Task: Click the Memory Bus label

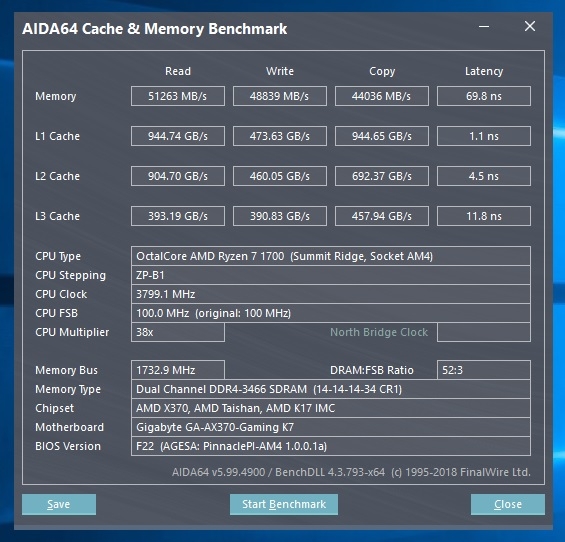Action: (66, 370)
